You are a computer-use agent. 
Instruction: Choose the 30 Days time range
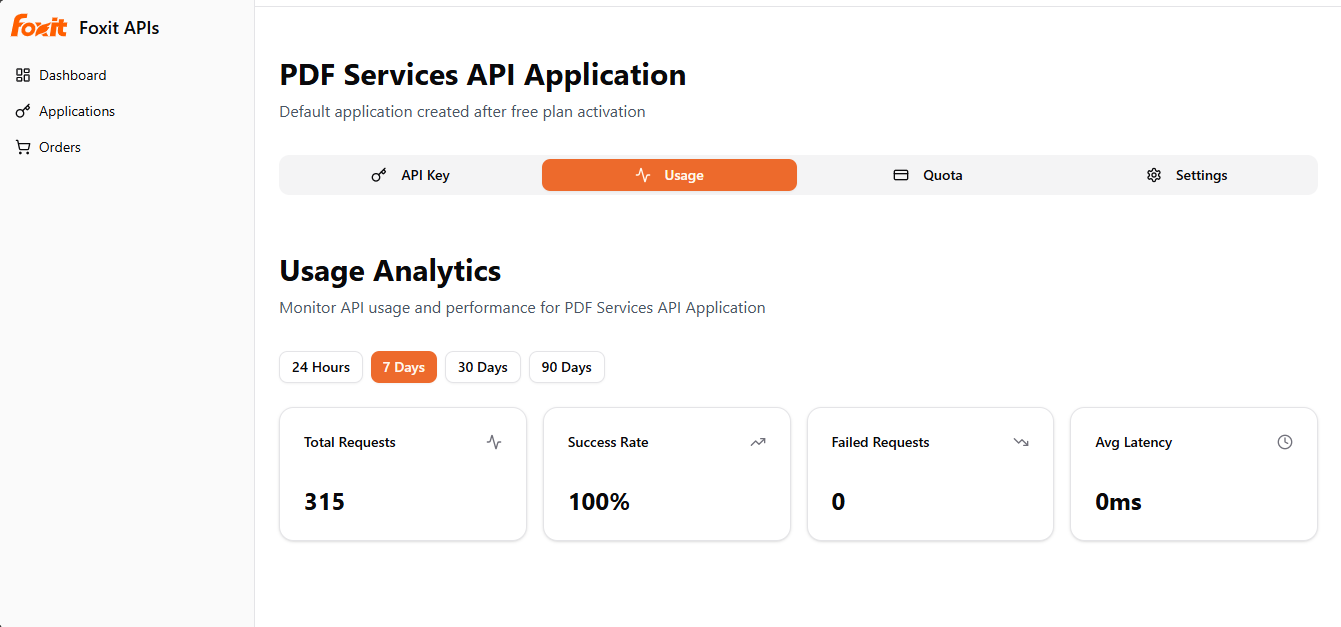(x=483, y=367)
